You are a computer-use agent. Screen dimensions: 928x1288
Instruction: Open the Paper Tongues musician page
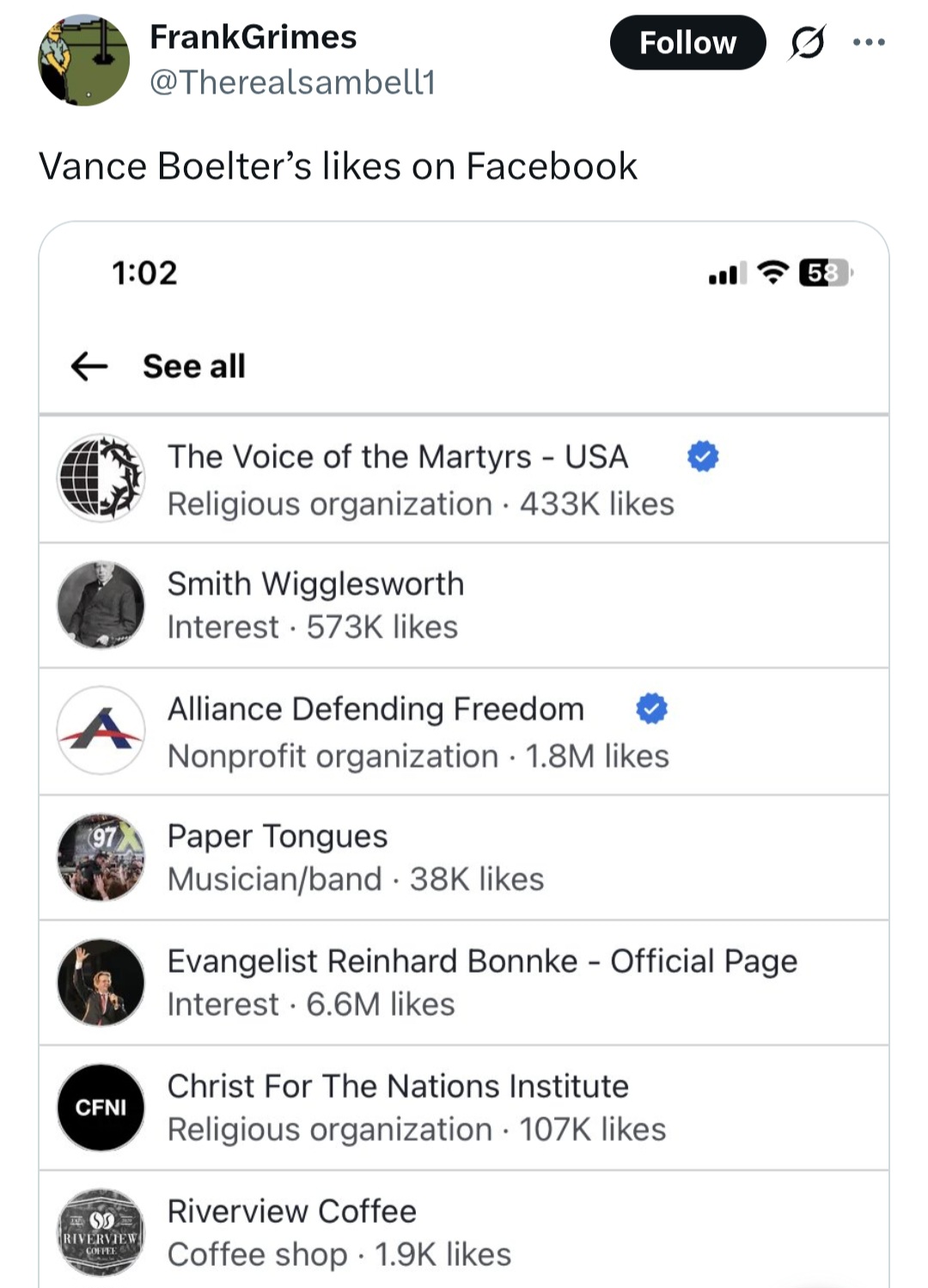click(464, 857)
